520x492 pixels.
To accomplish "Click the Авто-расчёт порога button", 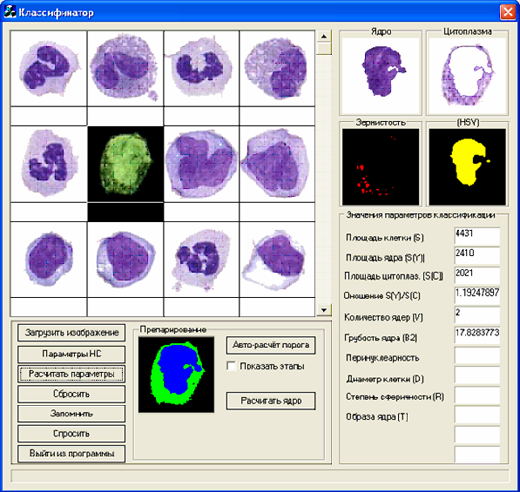I will 271,345.
